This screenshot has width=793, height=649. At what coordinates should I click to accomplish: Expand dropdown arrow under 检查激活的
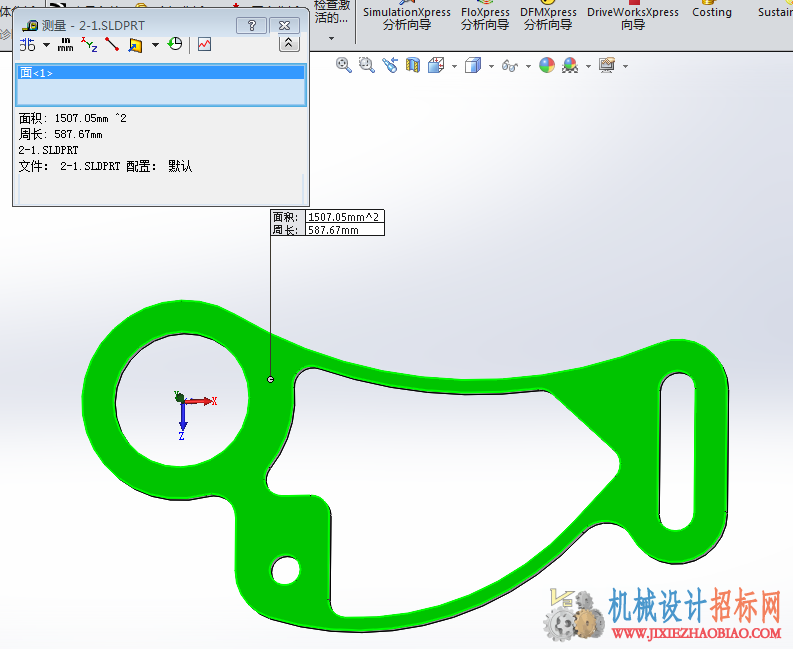[332, 38]
